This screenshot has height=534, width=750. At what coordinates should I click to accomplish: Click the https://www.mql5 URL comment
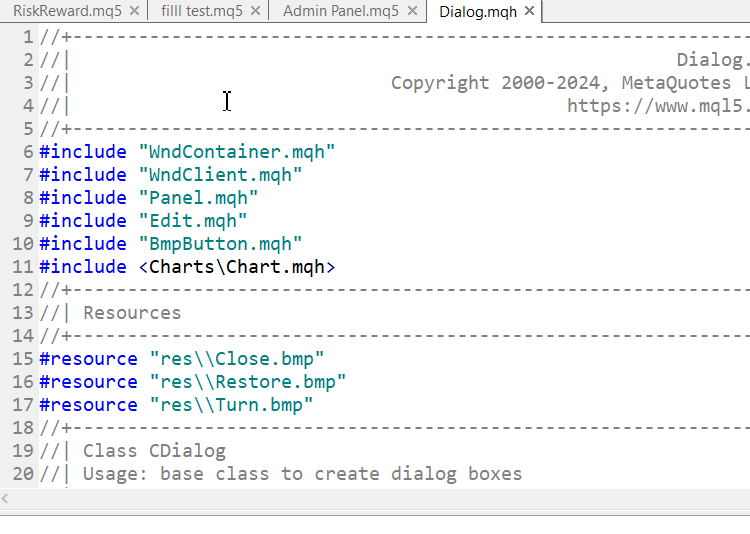658,106
